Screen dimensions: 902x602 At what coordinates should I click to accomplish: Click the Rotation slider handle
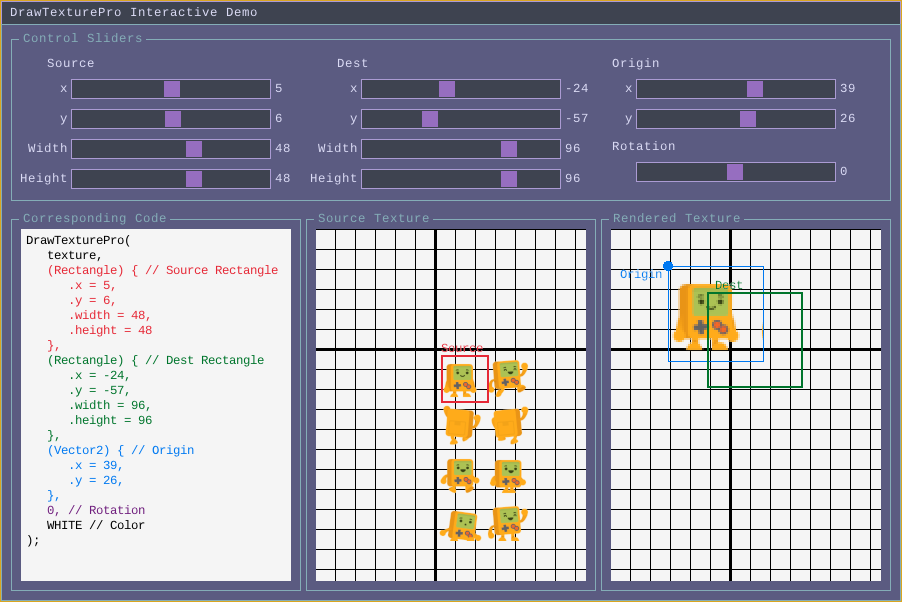pyautogui.click(x=735, y=172)
